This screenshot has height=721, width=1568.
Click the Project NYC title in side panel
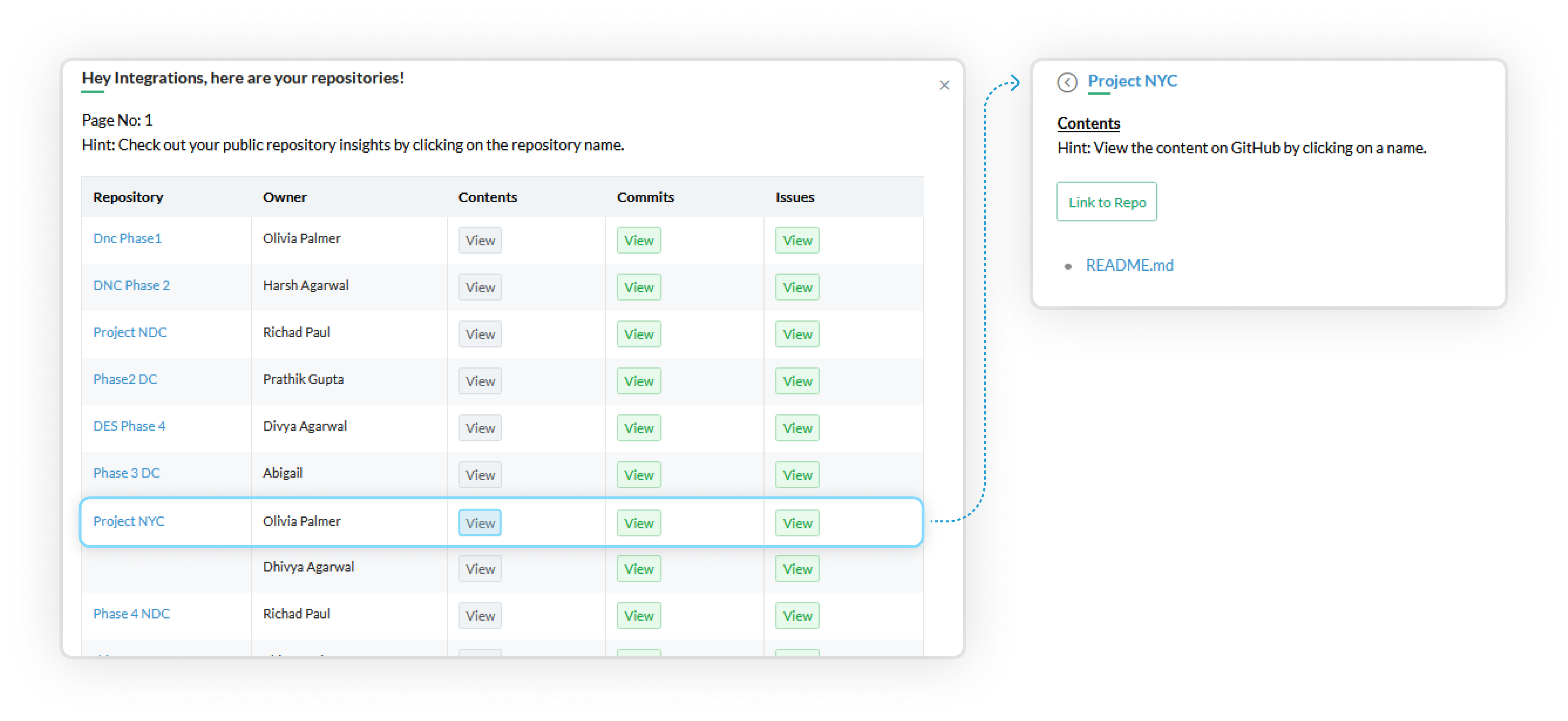coord(1132,81)
